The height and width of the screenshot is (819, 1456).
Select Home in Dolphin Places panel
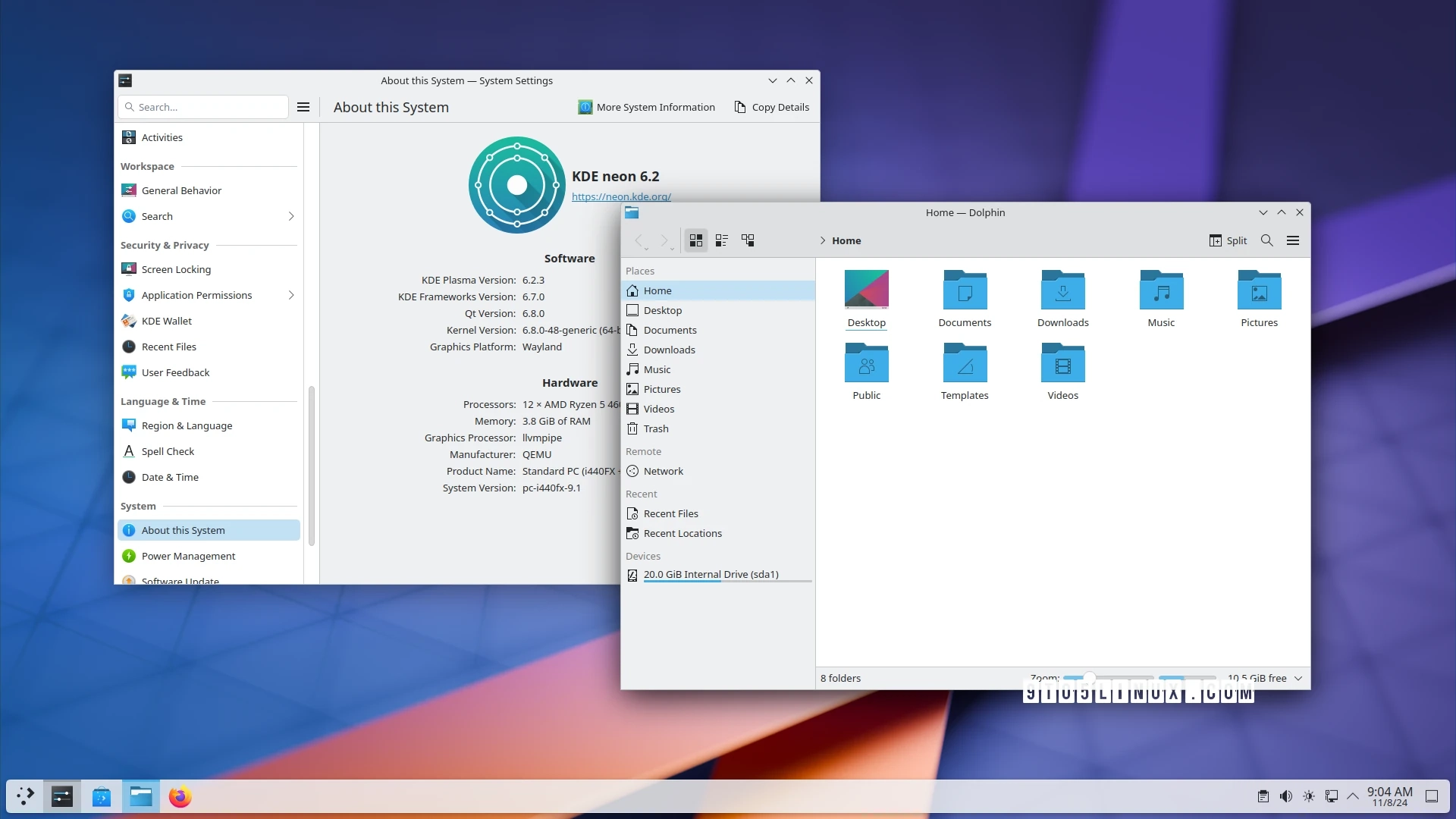click(x=718, y=290)
